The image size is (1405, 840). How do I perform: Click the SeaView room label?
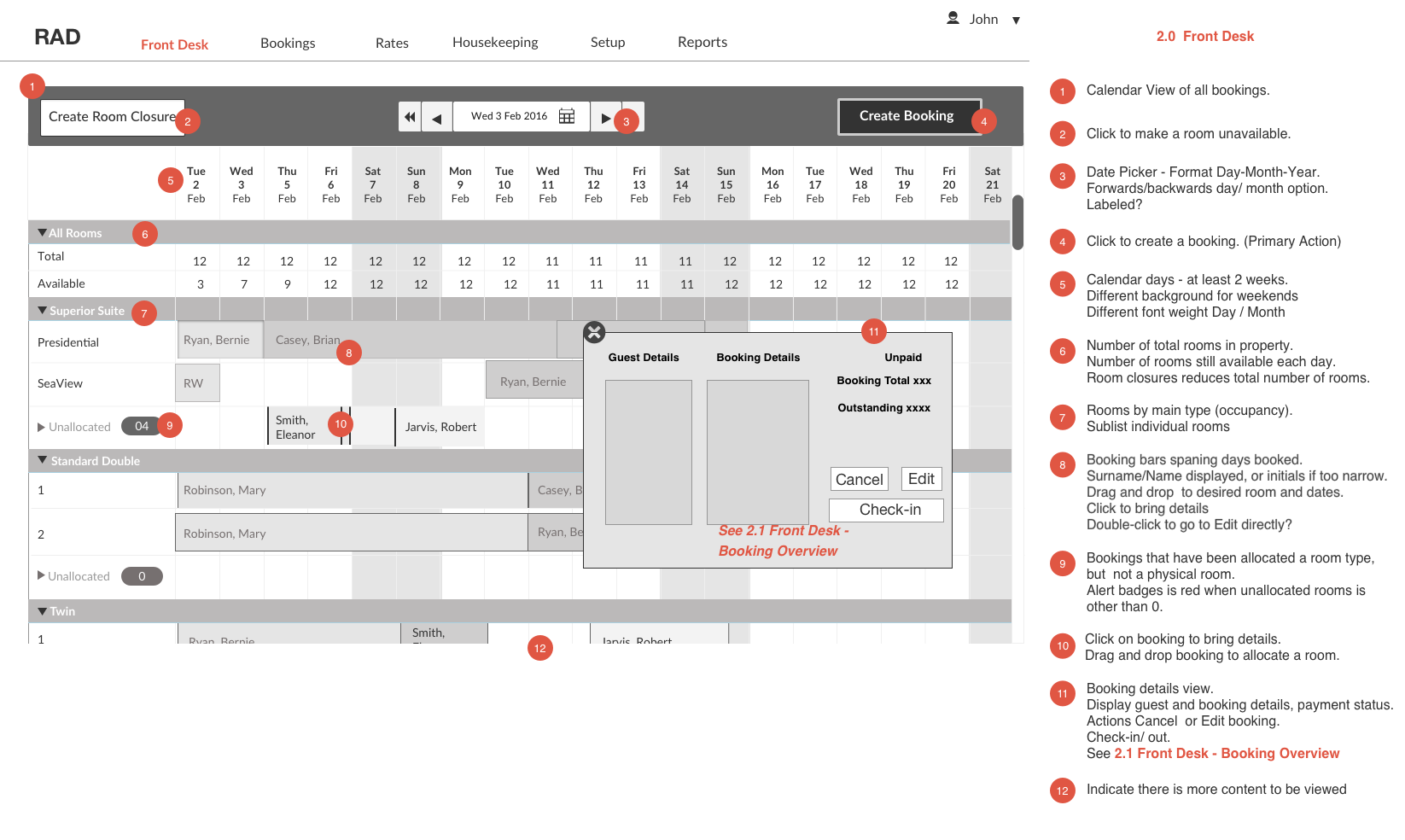pos(60,383)
